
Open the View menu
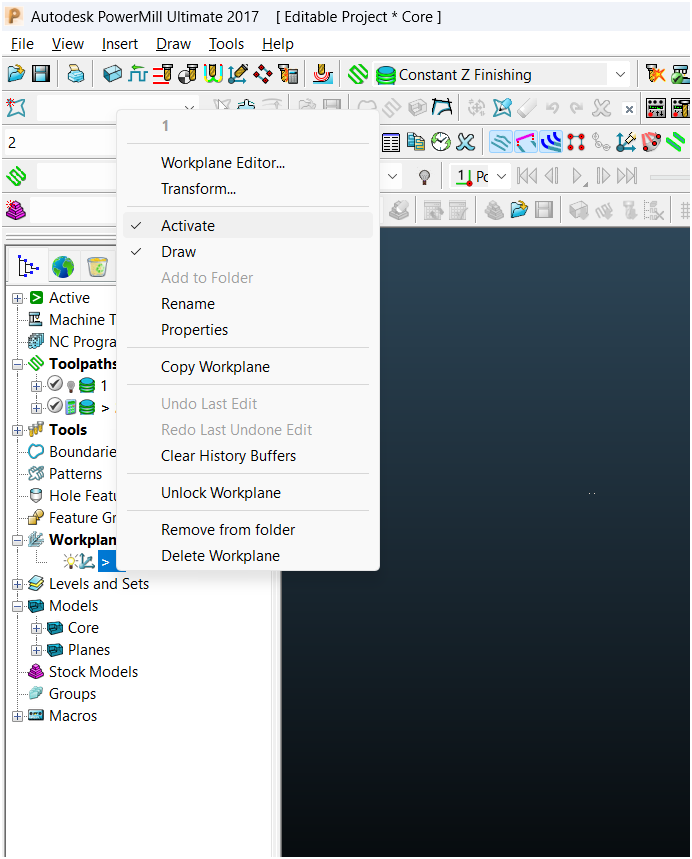[x=68, y=44]
